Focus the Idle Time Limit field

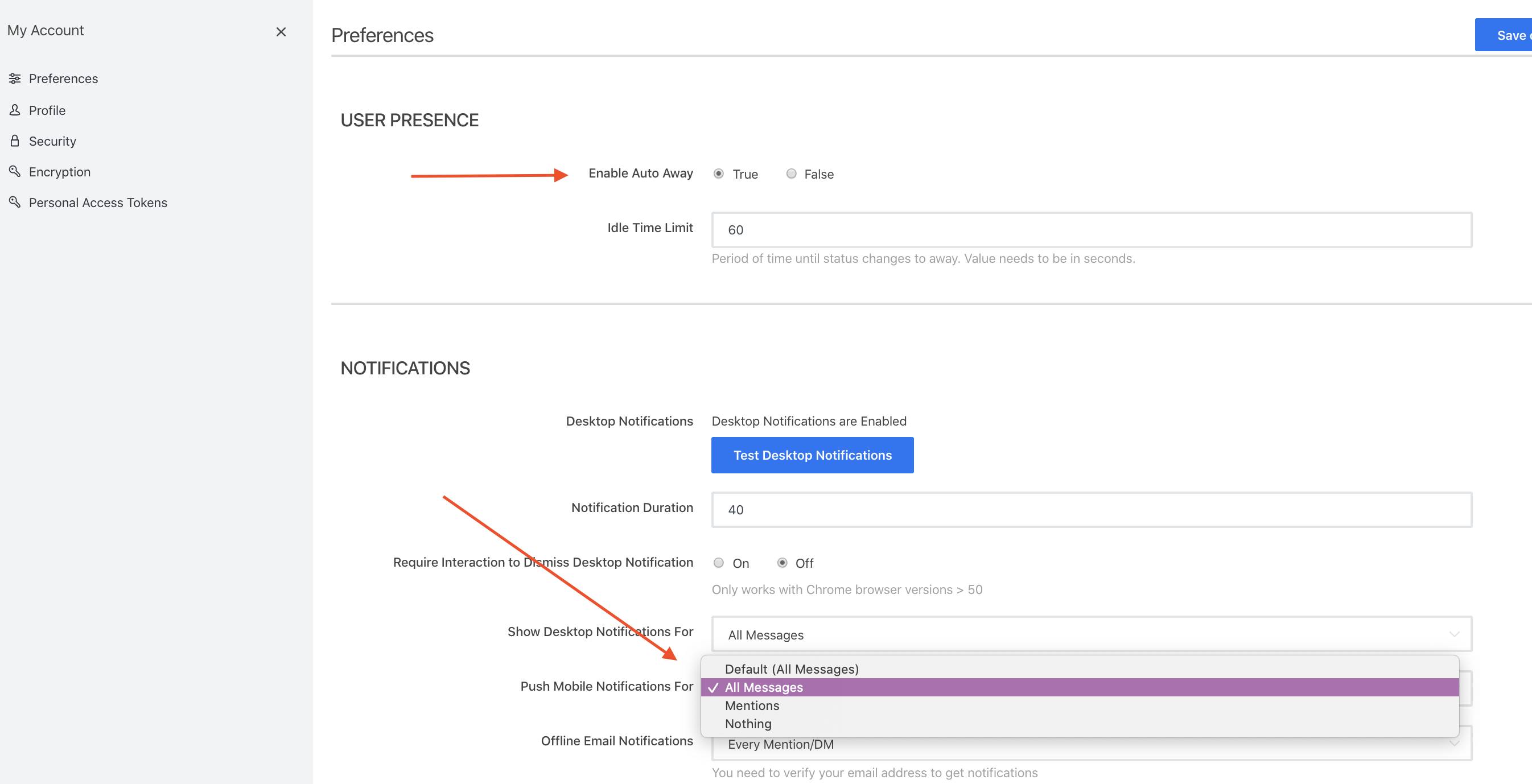click(x=1091, y=229)
